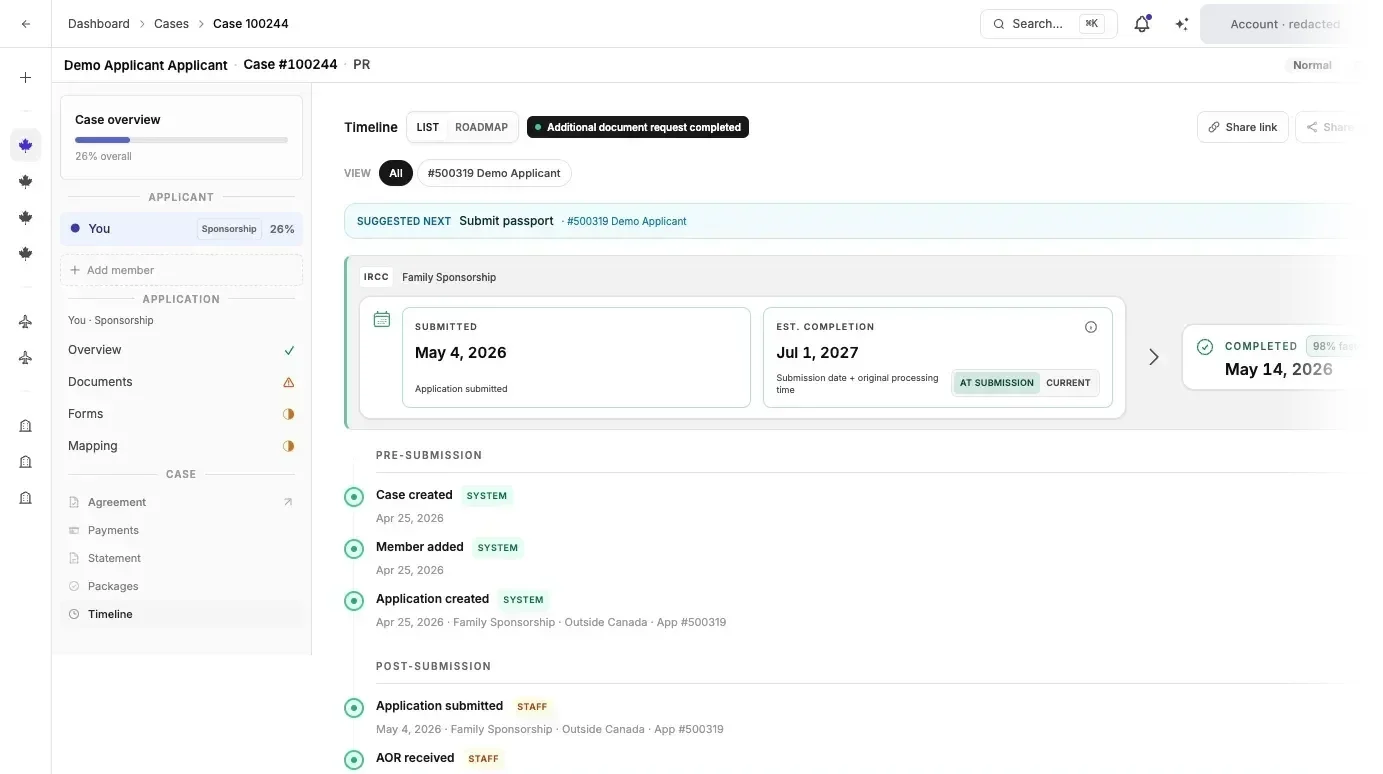Go to the Cases breadcrumb
Viewport: 1383px width, 774px height.
[171, 24]
